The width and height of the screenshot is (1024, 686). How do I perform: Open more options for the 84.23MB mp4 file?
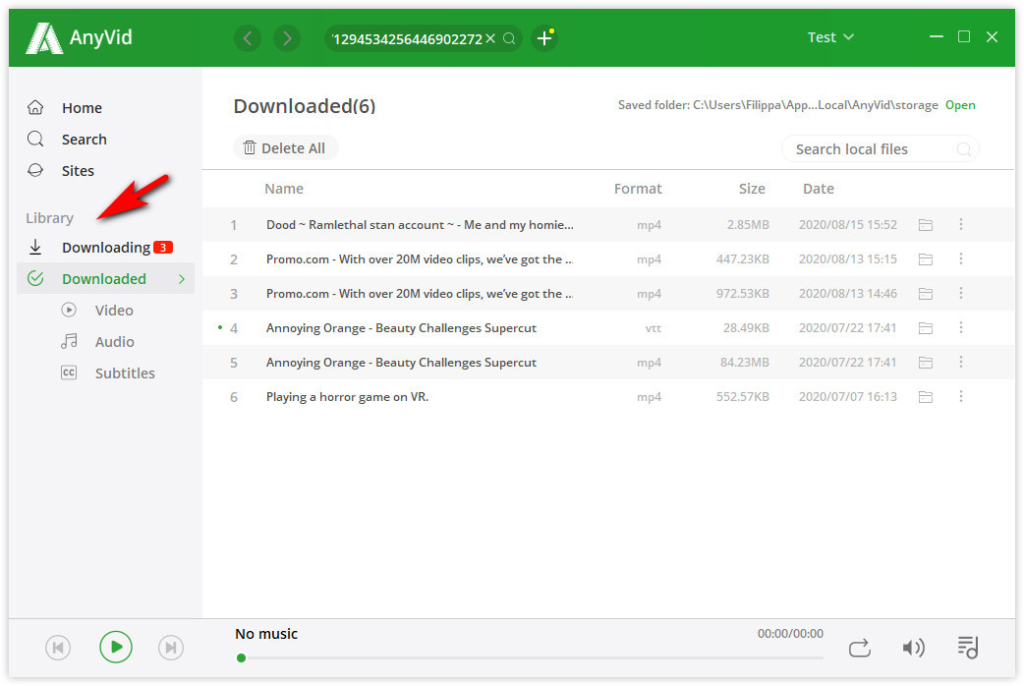961,362
